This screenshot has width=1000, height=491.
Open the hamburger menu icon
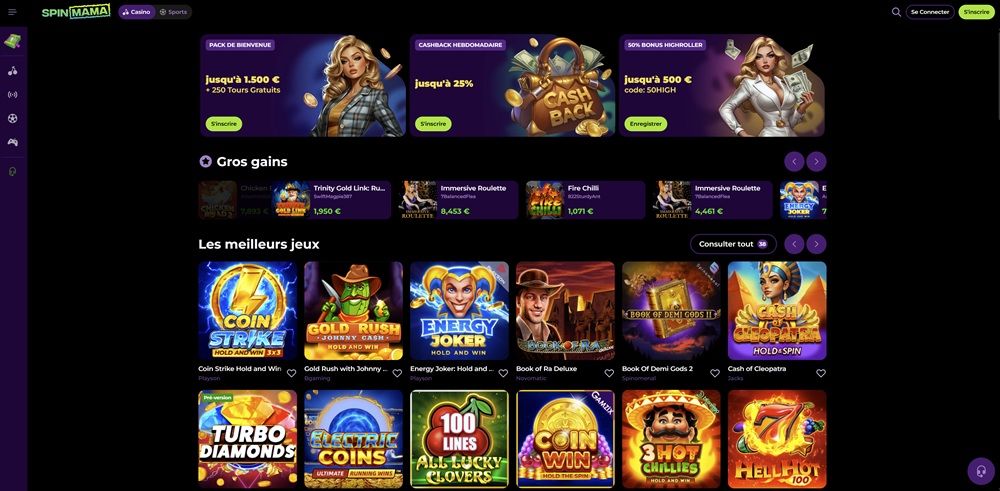pyautogui.click(x=12, y=12)
